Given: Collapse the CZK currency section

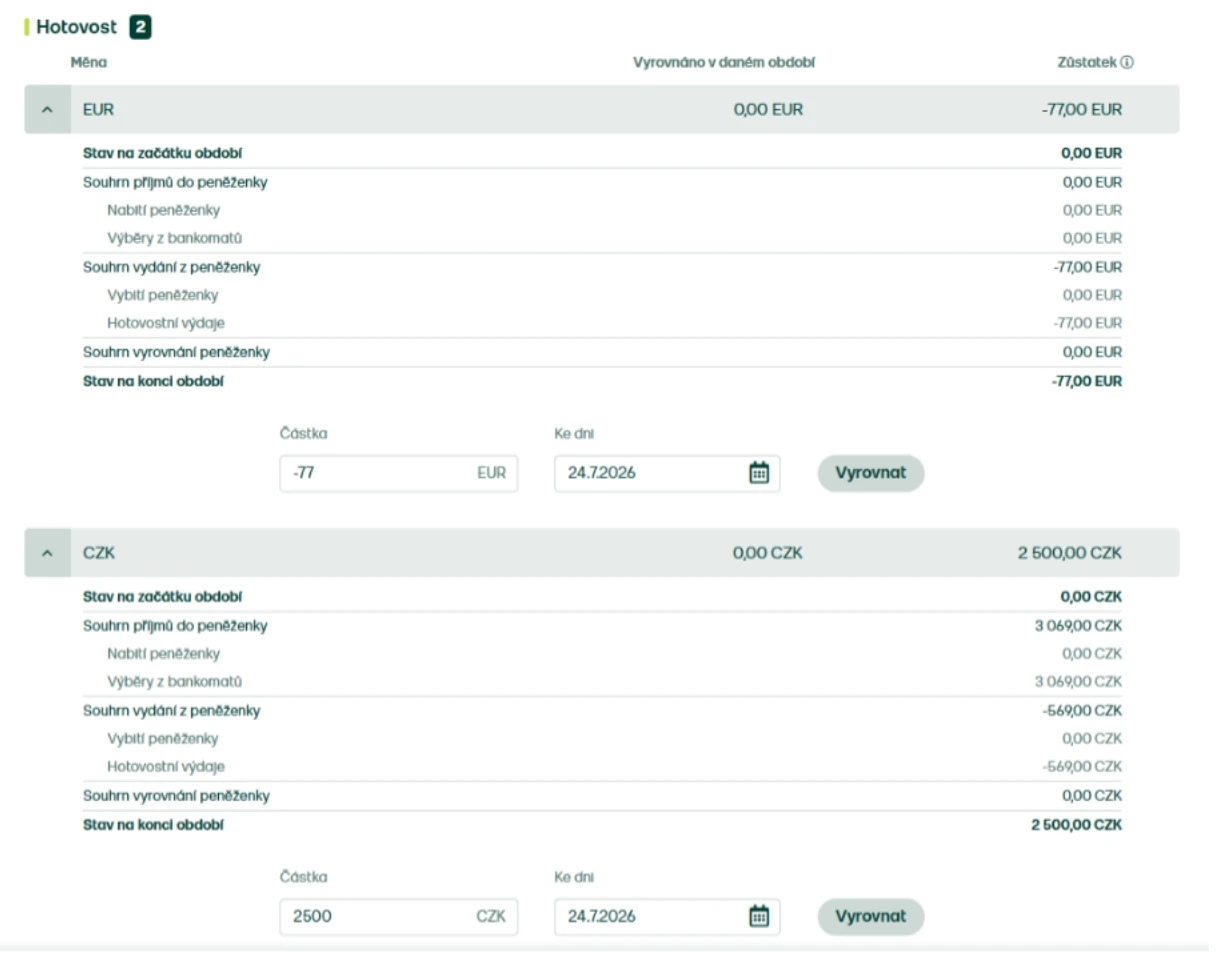Looking at the screenshot, I should [47, 553].
